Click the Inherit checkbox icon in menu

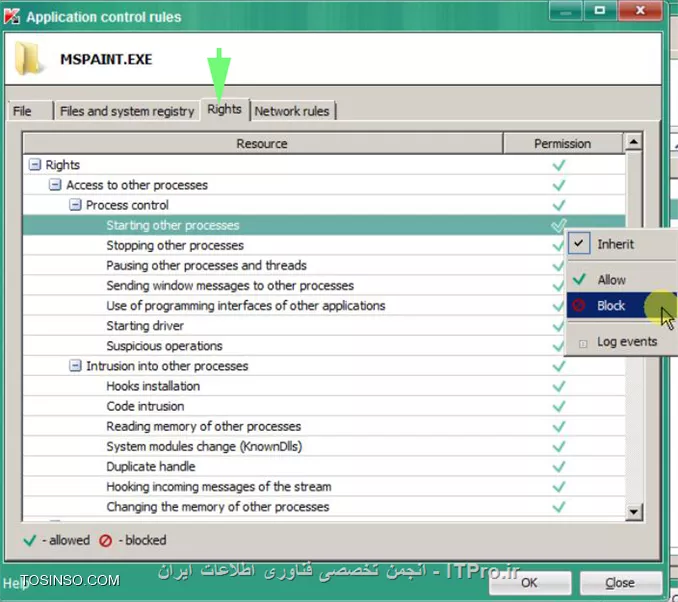click(x=579, y=243)
